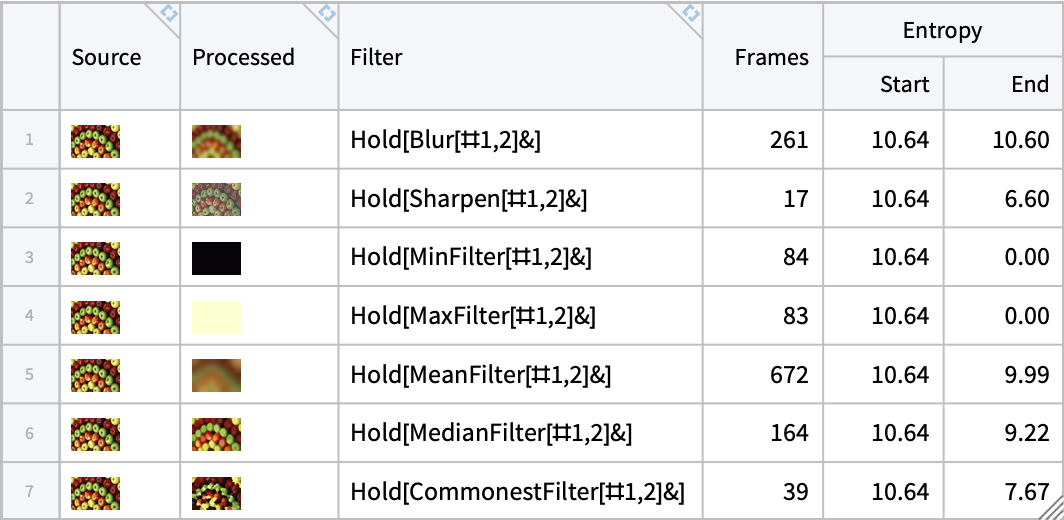Click the resize grip at table's bottom-right corner
The width and height of the screenshot is (1064, 520).
[1055, 511]
